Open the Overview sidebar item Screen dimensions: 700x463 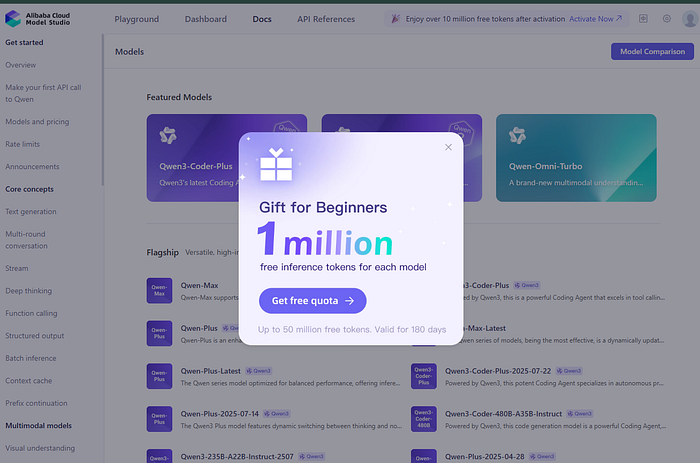[21, 65]
